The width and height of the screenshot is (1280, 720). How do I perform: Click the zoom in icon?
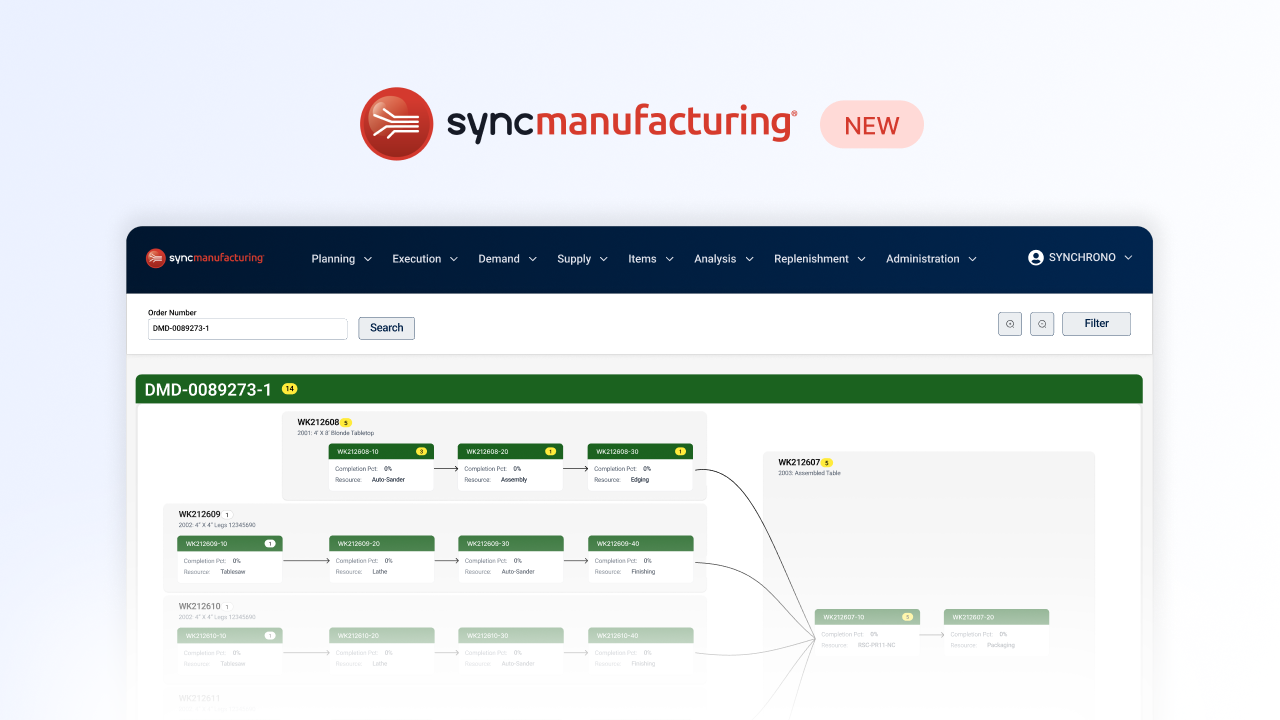tap(1010, 323)
